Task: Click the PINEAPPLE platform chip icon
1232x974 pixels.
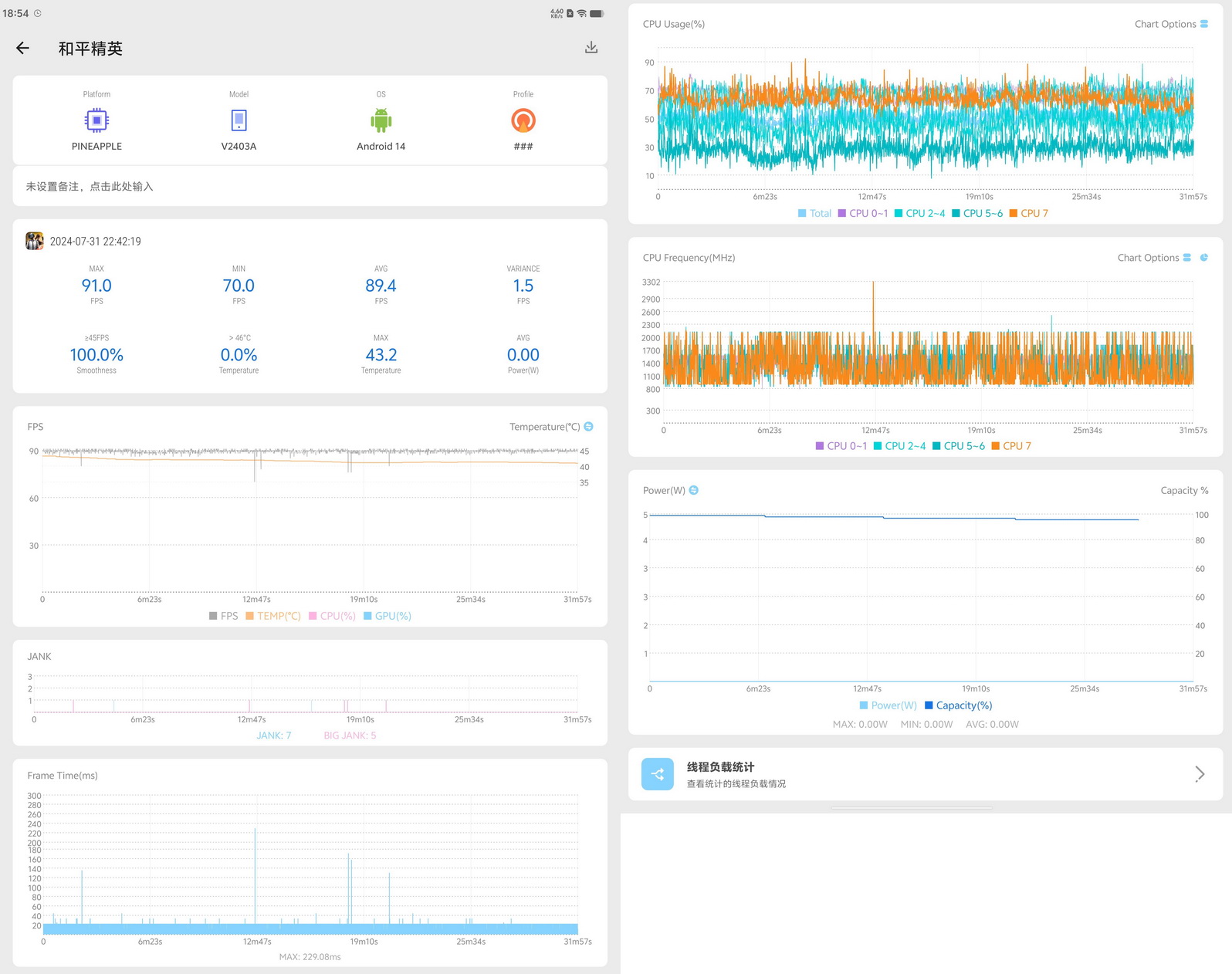Action: pyautogui.click(x=96, y=120)
